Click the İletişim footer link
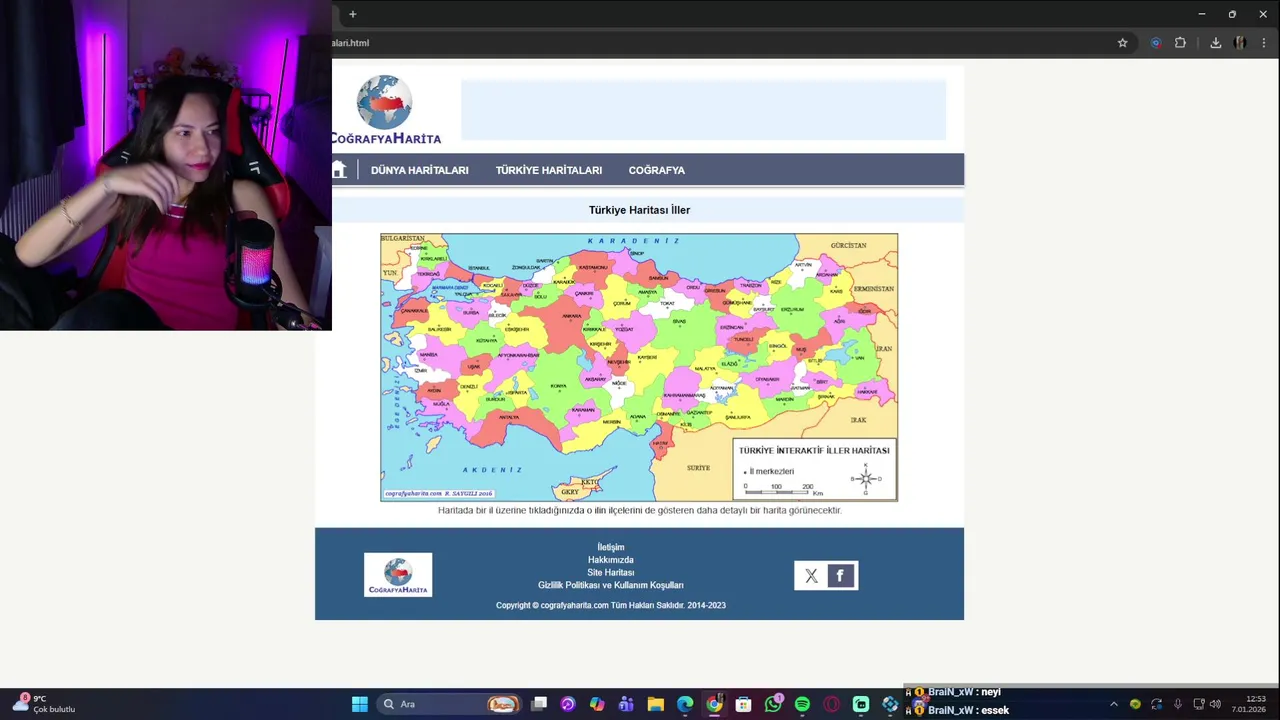 click(x=611, y=547)
